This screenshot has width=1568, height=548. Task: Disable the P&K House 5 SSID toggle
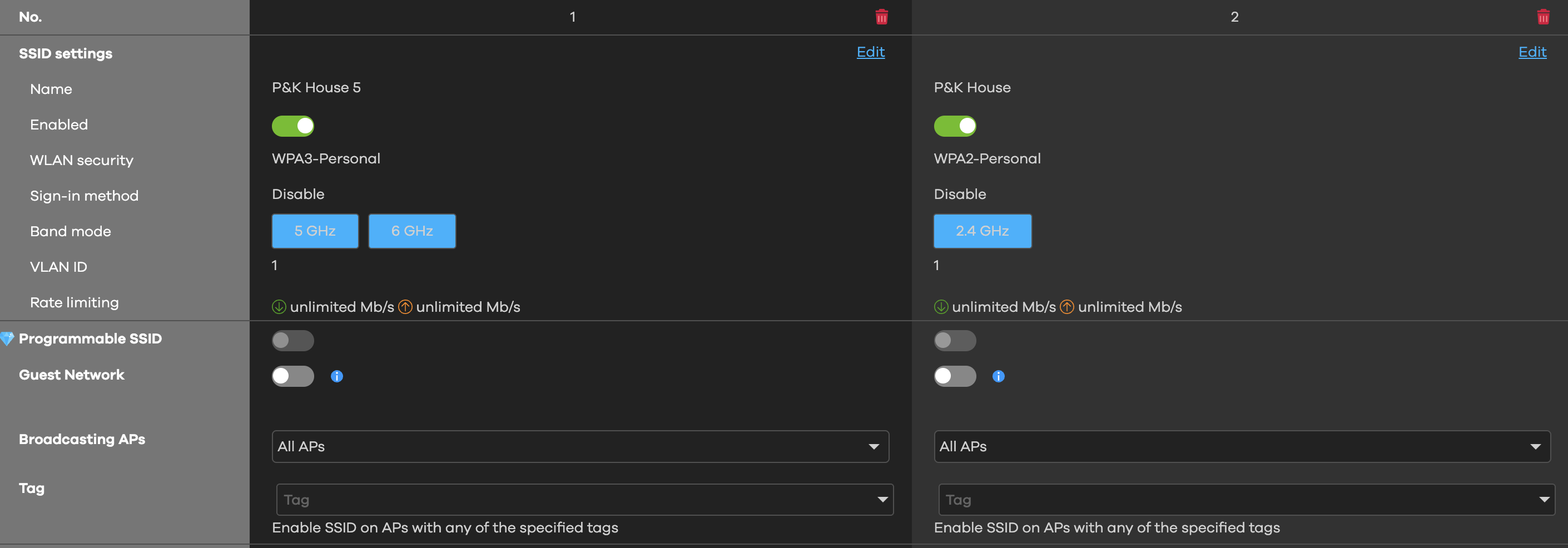coord(293,126)
